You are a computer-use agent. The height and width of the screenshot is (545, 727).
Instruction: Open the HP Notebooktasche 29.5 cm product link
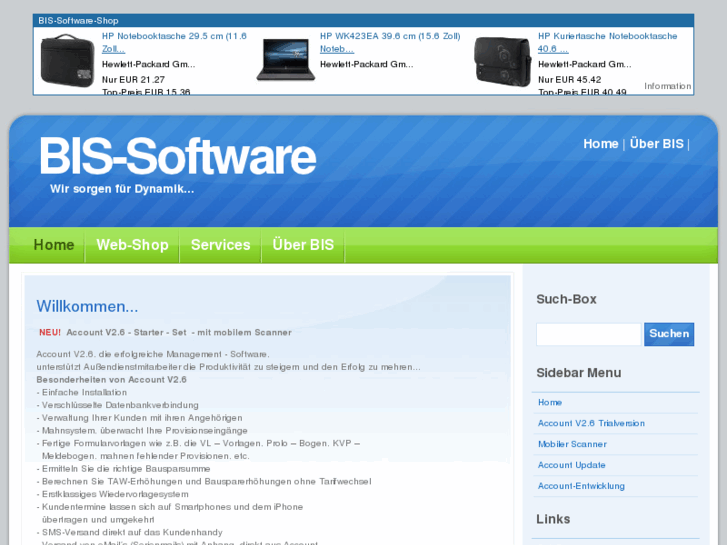[x=174, y=42]
